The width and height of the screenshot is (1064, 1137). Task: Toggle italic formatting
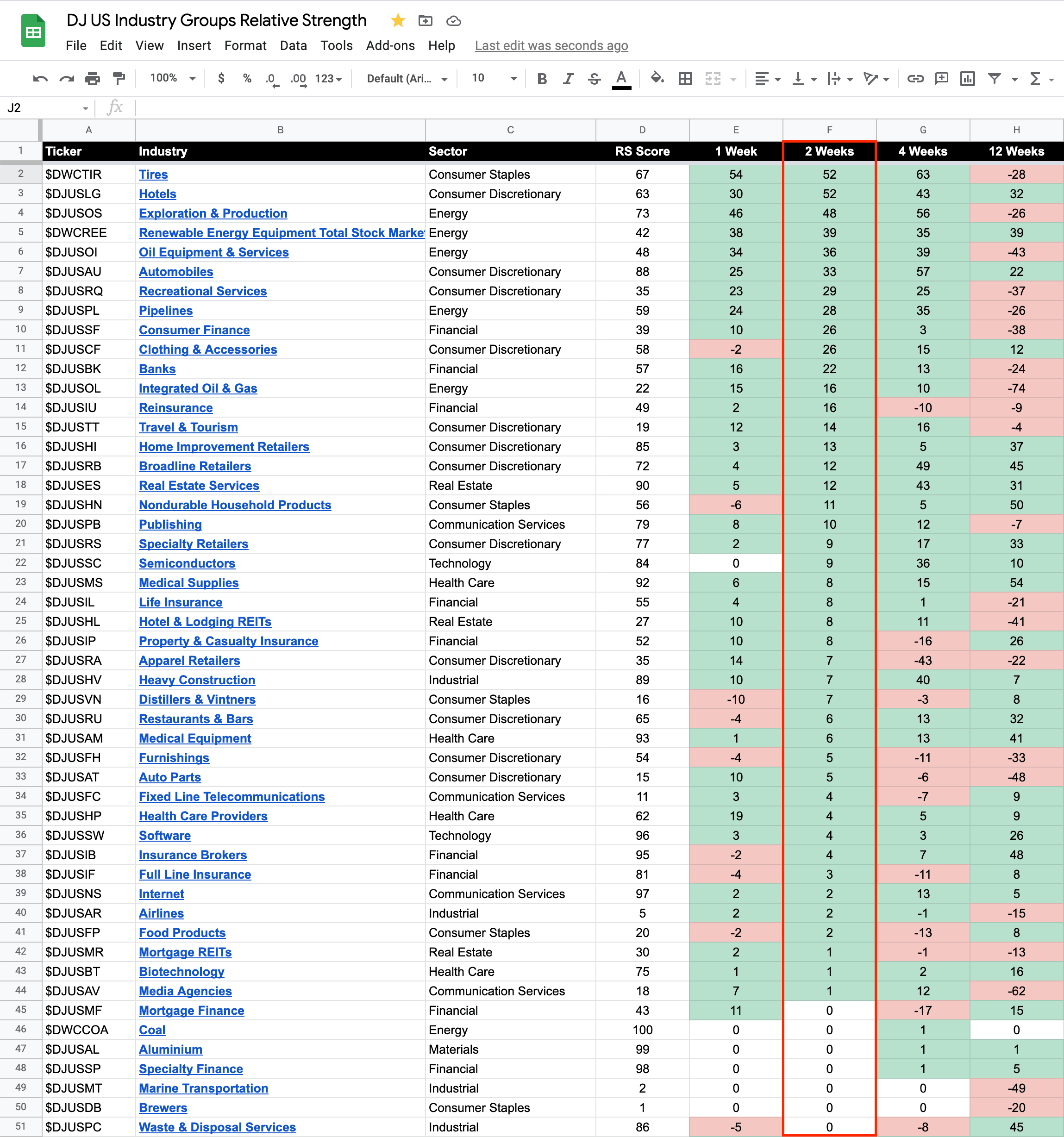[x=568, y=79]
